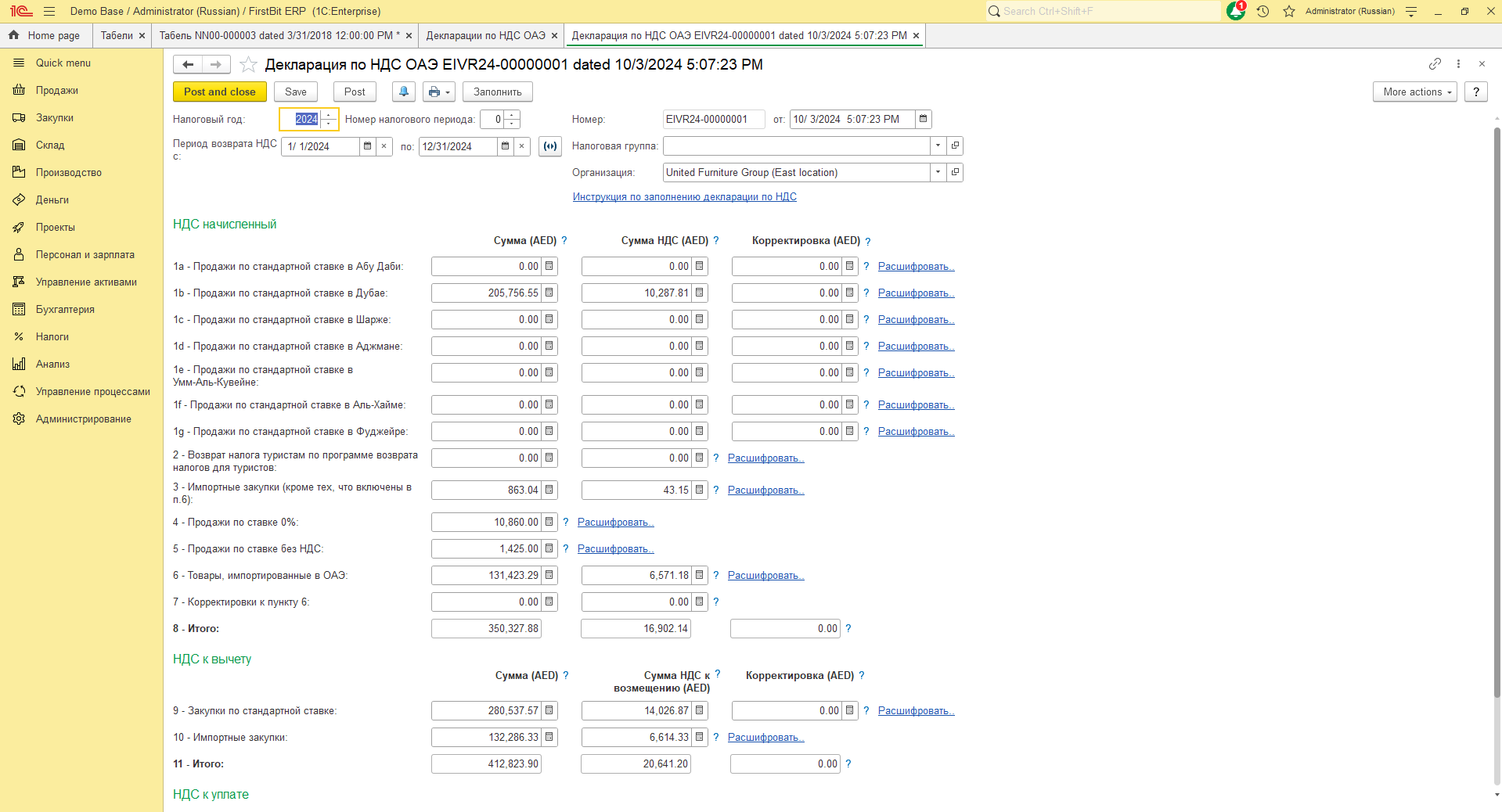
Task: Expand the Организация dropdown list
Action: click(938, 173)
